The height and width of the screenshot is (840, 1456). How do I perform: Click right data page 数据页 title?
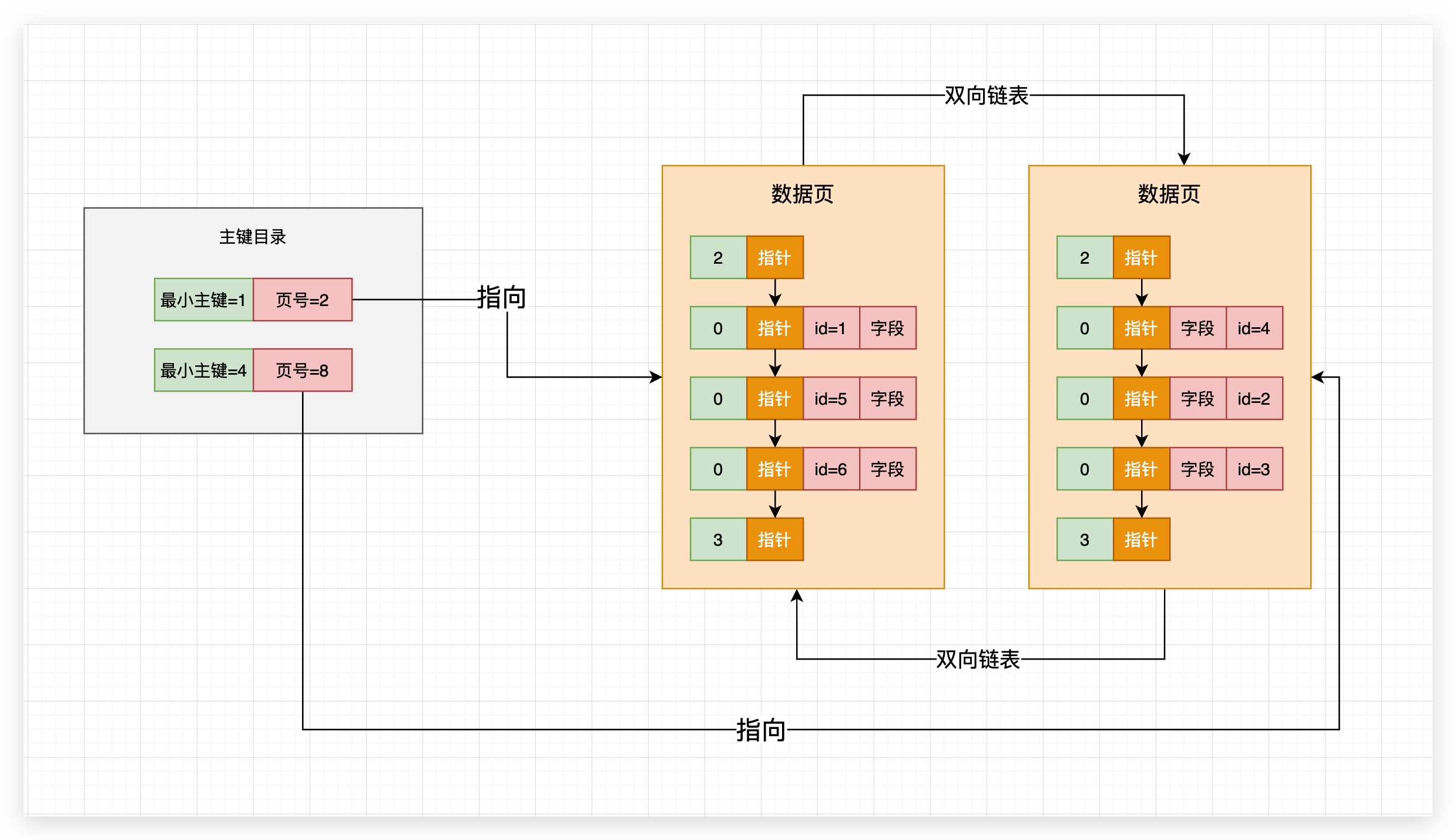tap(1169, 194)
